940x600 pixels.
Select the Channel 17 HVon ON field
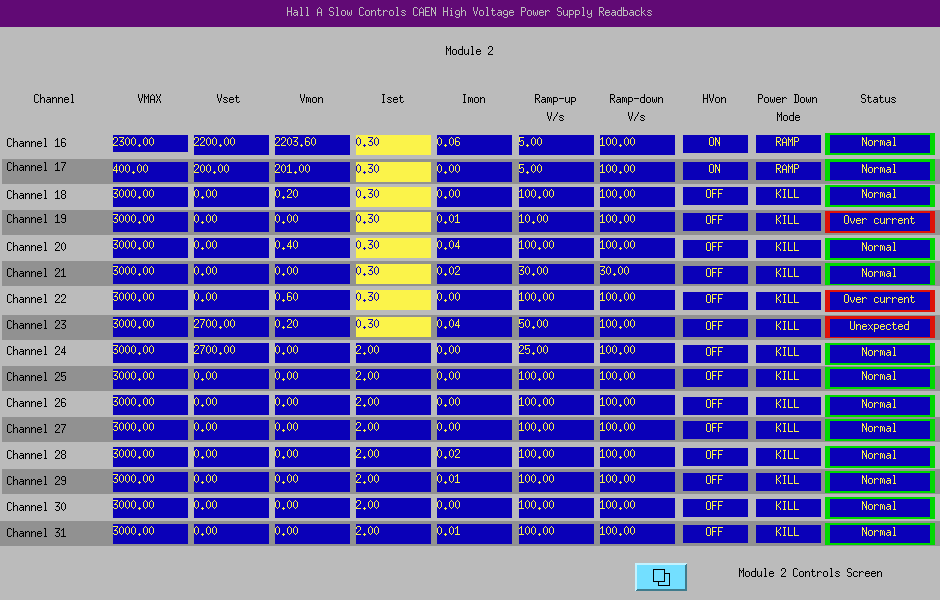pyautogui.click(x=715, y=171)
